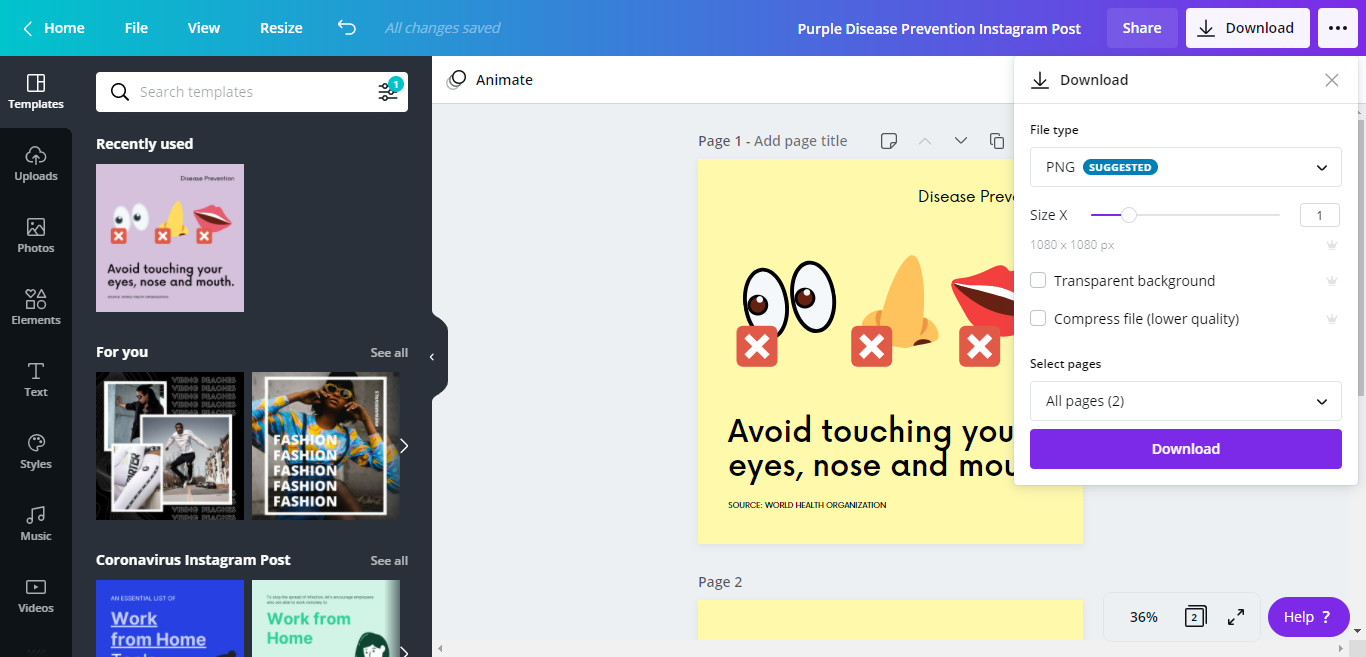Click the Search templates field
This screenshot has width=1366, height=657.
pos(252,92)
